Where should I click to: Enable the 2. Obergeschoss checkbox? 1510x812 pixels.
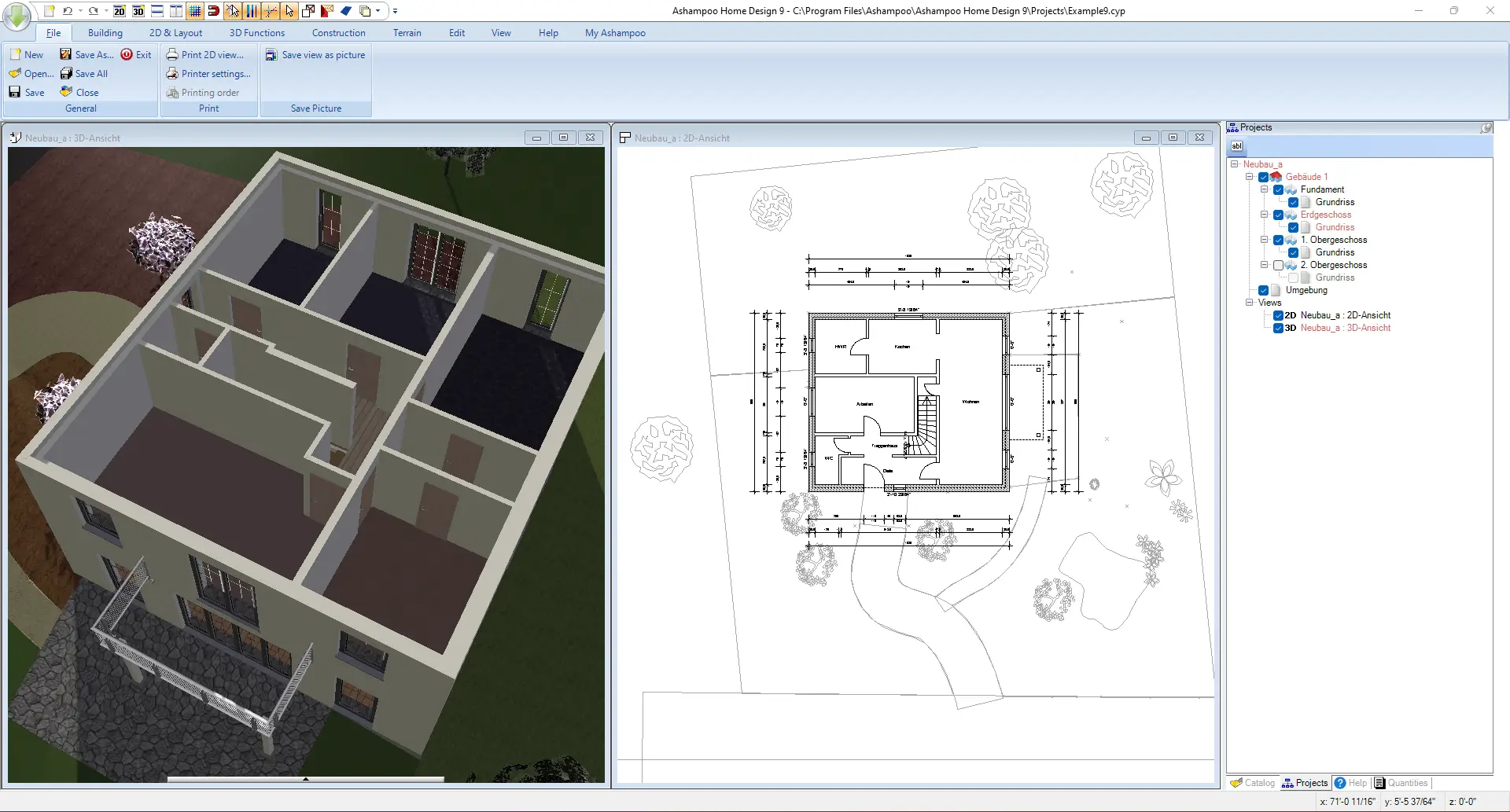pyautogui.click(x=1278, y=265)
